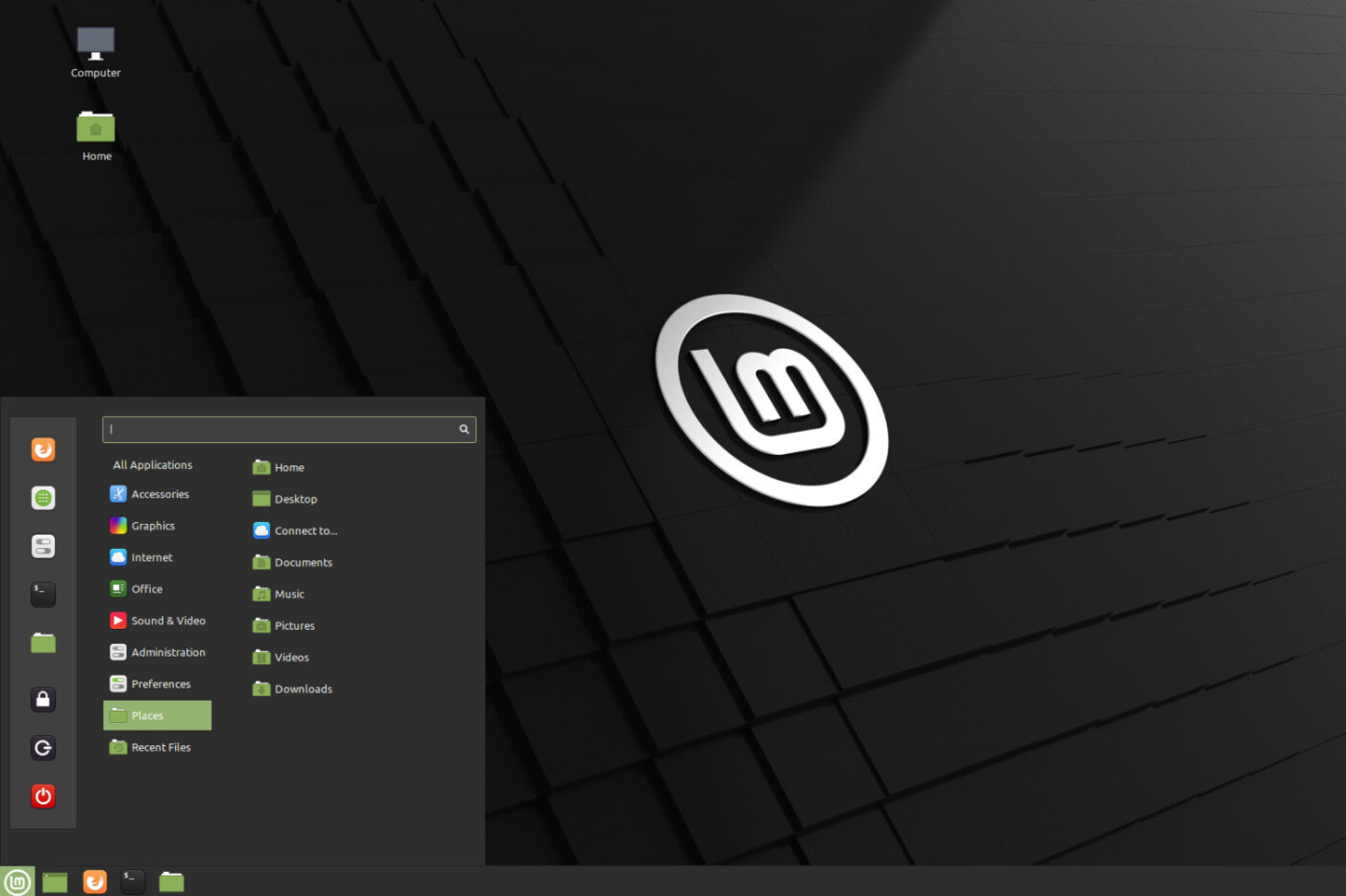This screenshot has width=1346, height=896.
Task: Click the Linux Mint menu button in panel
Action: point(17,882)
